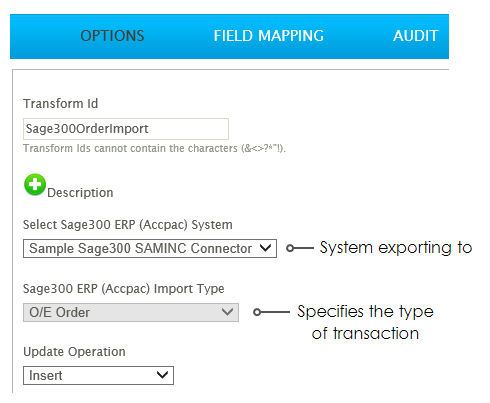Open the O/E Order import type dropdown
490x403 pixels.
(131, 312)
